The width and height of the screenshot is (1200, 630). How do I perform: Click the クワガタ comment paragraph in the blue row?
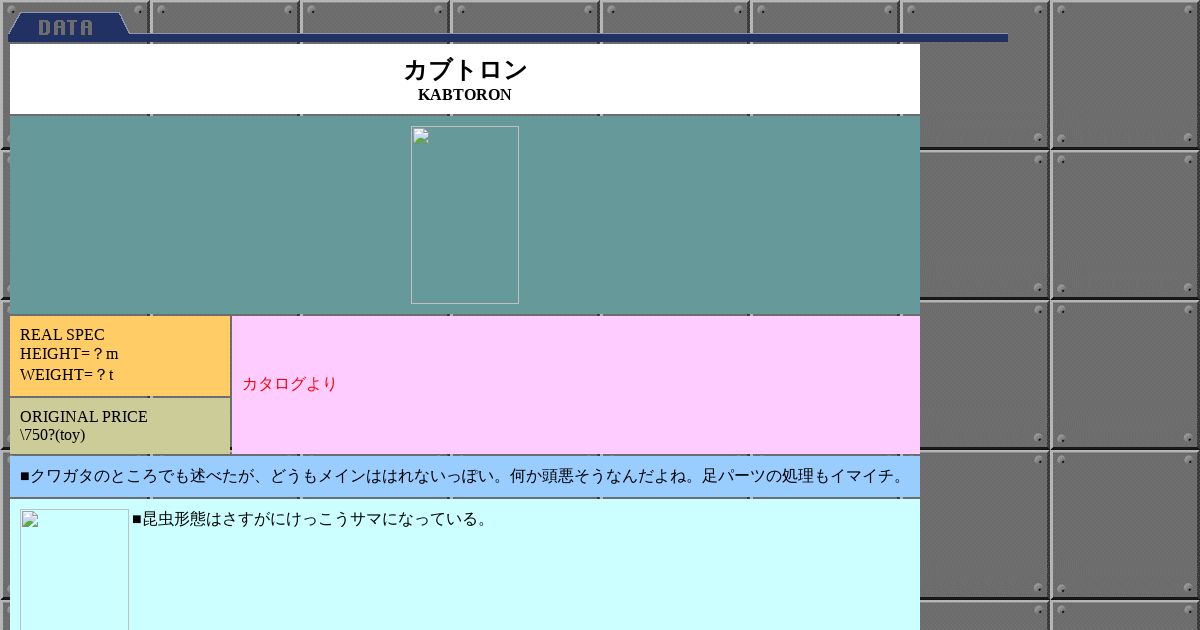(465, 477)
